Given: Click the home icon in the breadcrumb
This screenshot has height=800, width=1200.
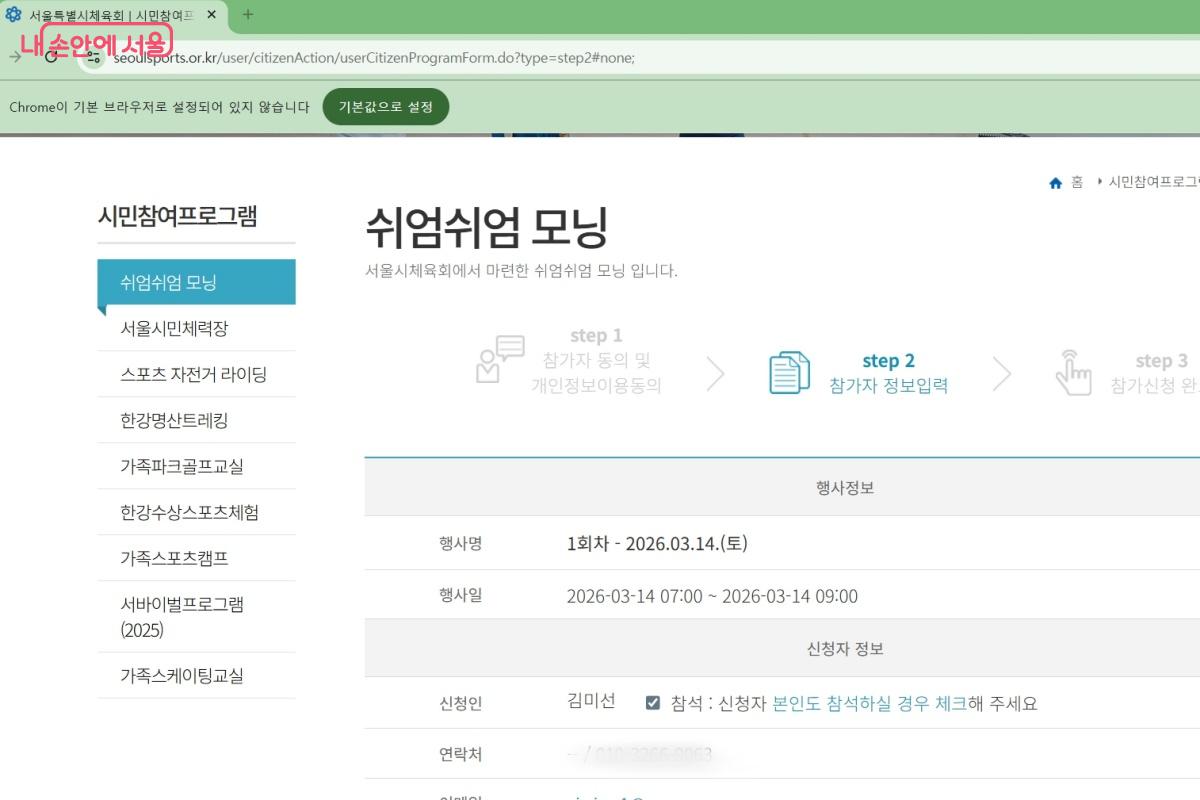Looking at the screenshot, I should [1055, 182].
